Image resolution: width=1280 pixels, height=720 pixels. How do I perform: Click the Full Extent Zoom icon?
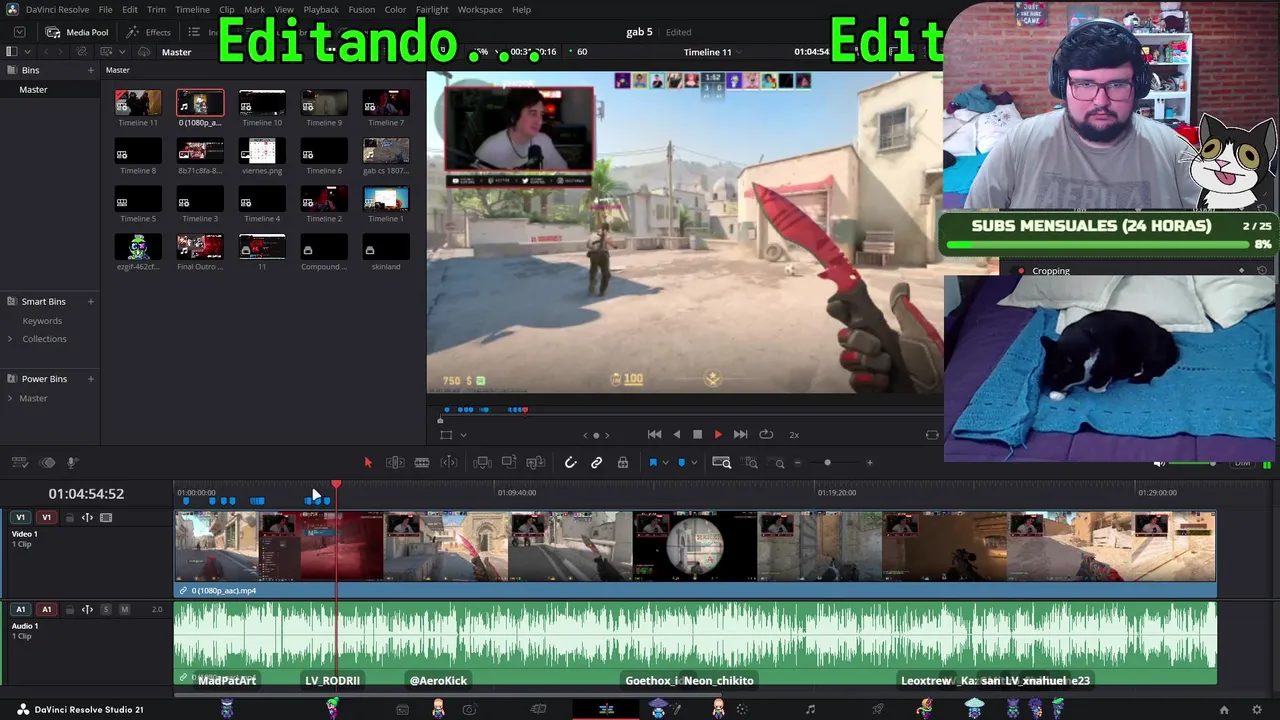coord(722,462)
